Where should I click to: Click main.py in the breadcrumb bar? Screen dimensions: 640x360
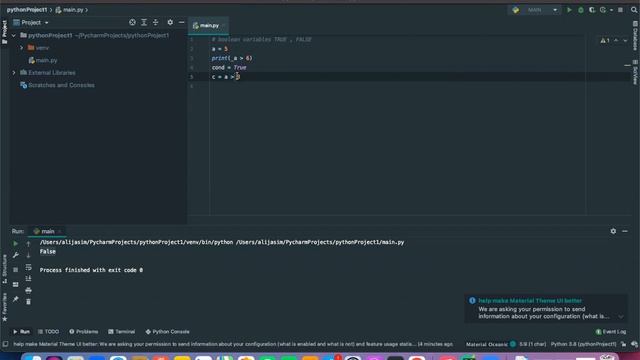click(69, 10)
